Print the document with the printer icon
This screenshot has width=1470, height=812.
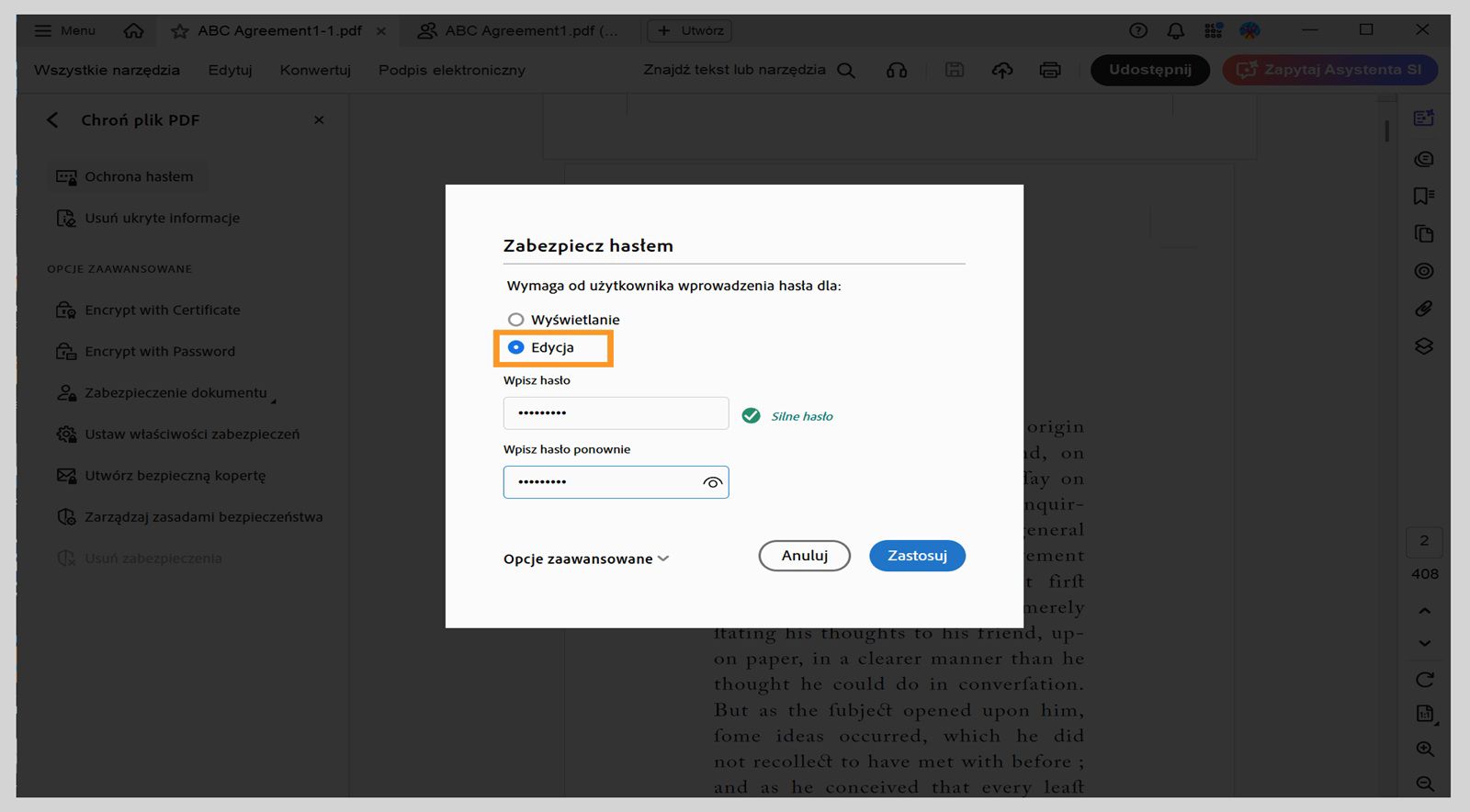(x=1050, y=70)
